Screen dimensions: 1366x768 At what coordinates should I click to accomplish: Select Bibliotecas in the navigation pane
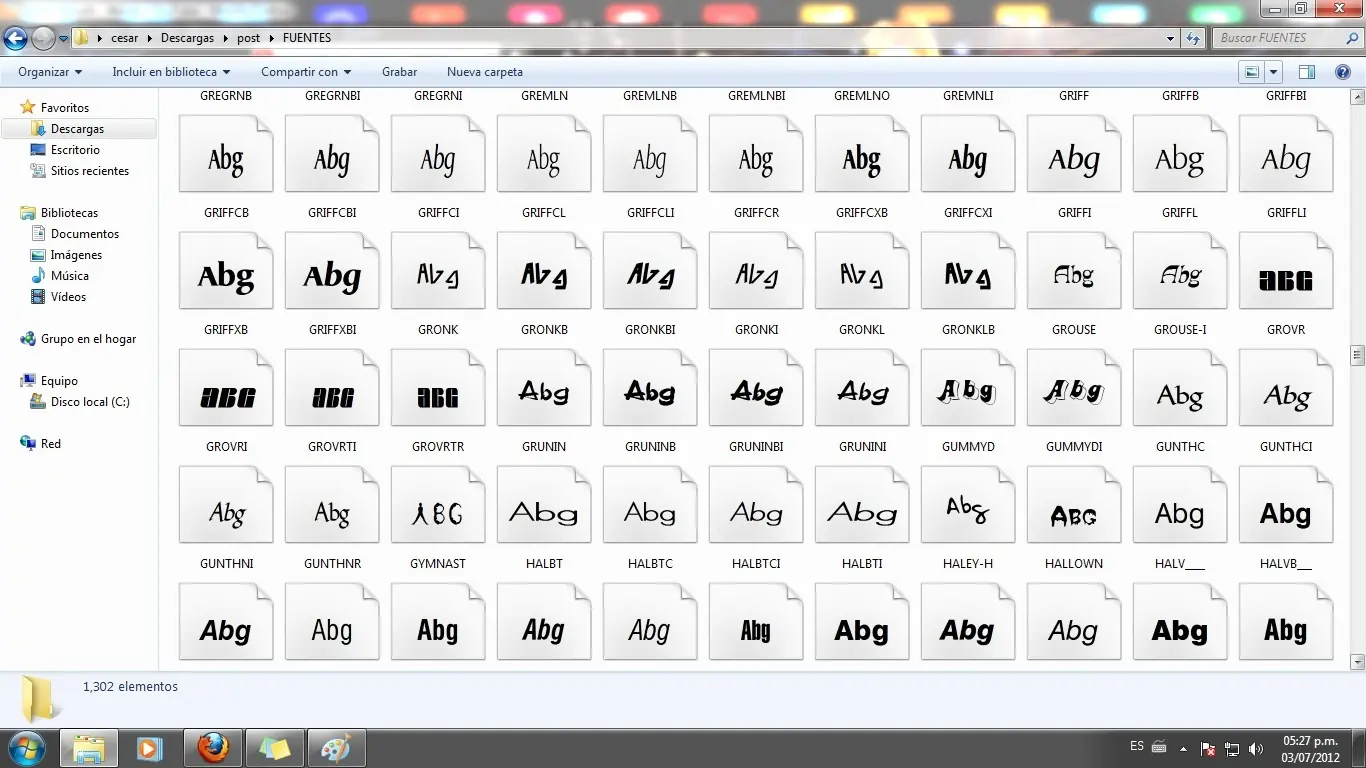[69, 213]
